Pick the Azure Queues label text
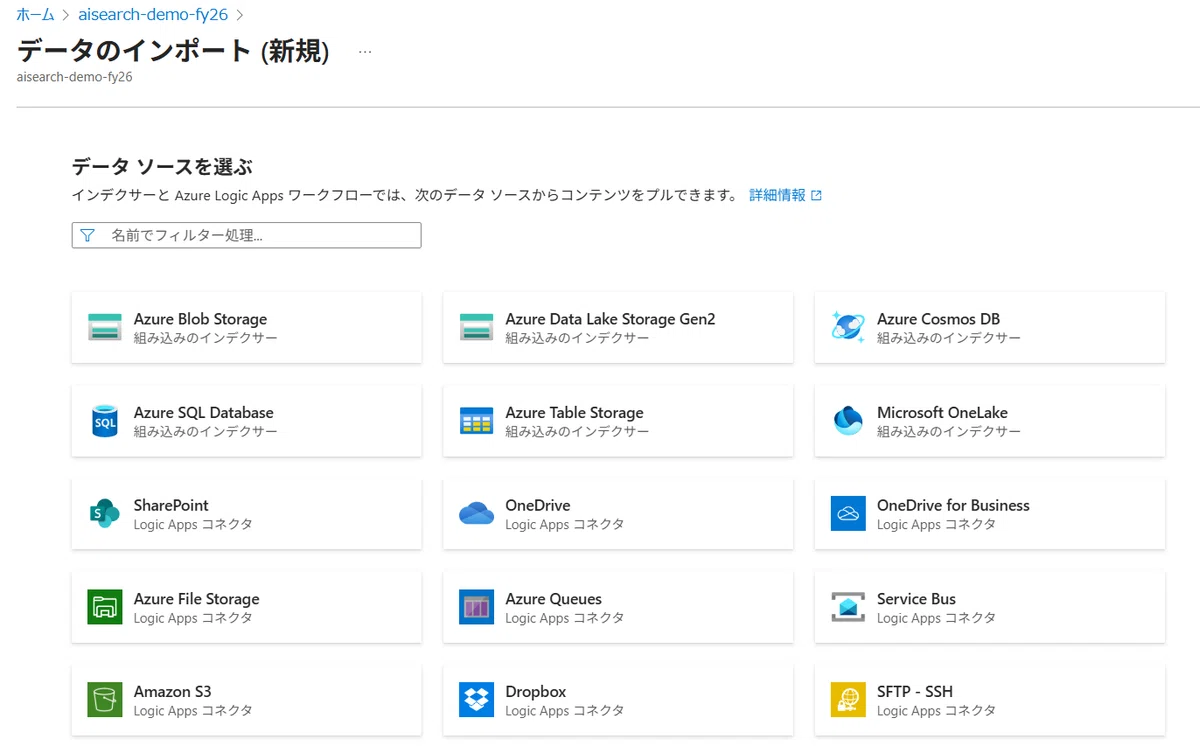Image resolution: width=1200 pixels, height=753 pixels. (x=553, y=599)
